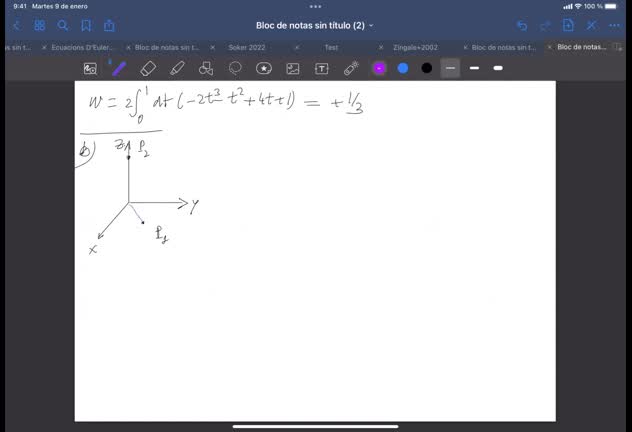Bookmark the current page
Viewport: 632px width, 432px height.
(x=86, y=26)
